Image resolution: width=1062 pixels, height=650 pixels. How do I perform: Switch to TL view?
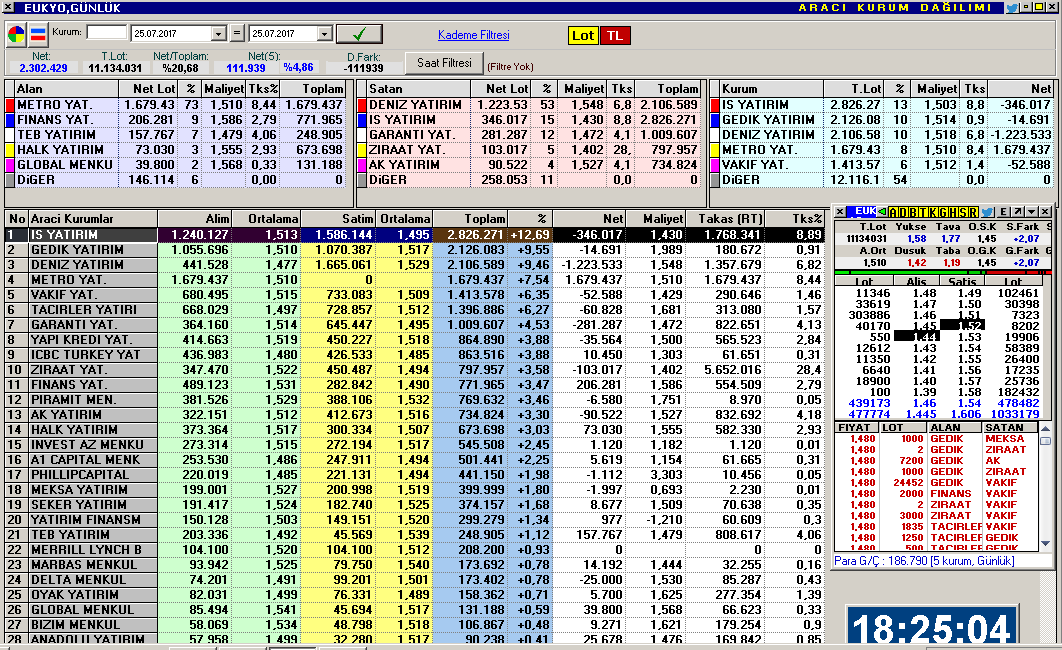tap(614, 35)
